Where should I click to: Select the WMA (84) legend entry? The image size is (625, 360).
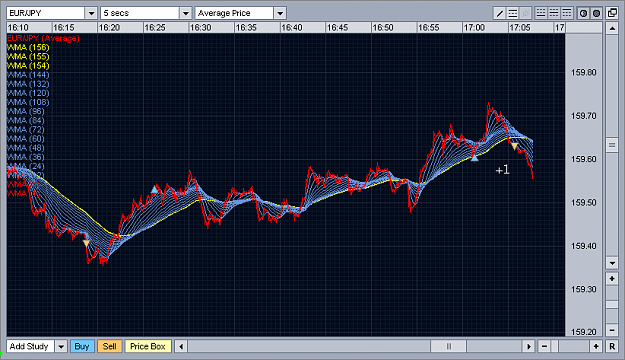click(x=26, y=120)
